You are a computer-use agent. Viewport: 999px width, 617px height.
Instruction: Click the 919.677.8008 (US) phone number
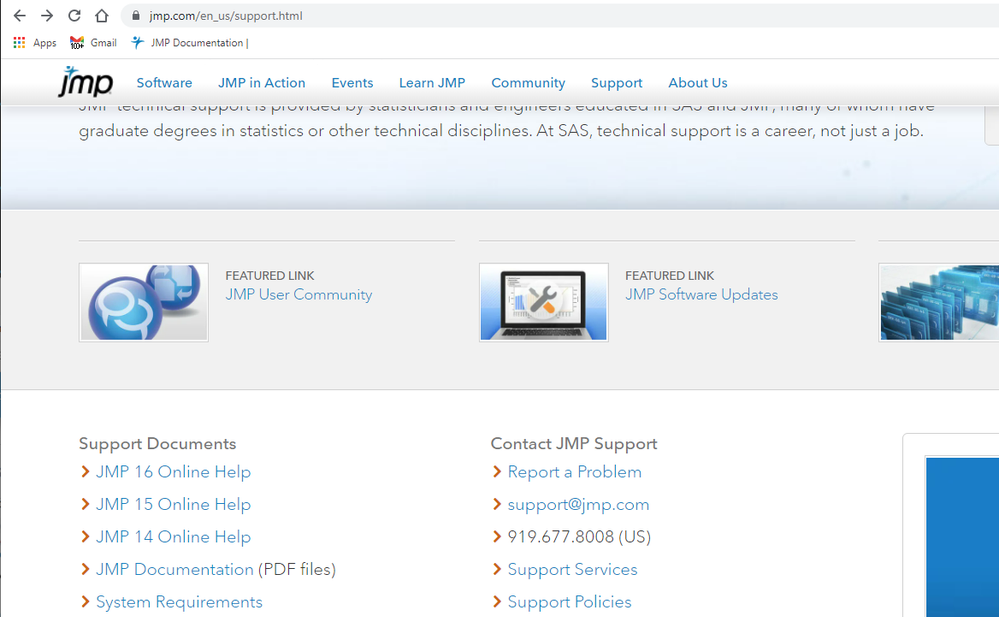tap(579, 537)
